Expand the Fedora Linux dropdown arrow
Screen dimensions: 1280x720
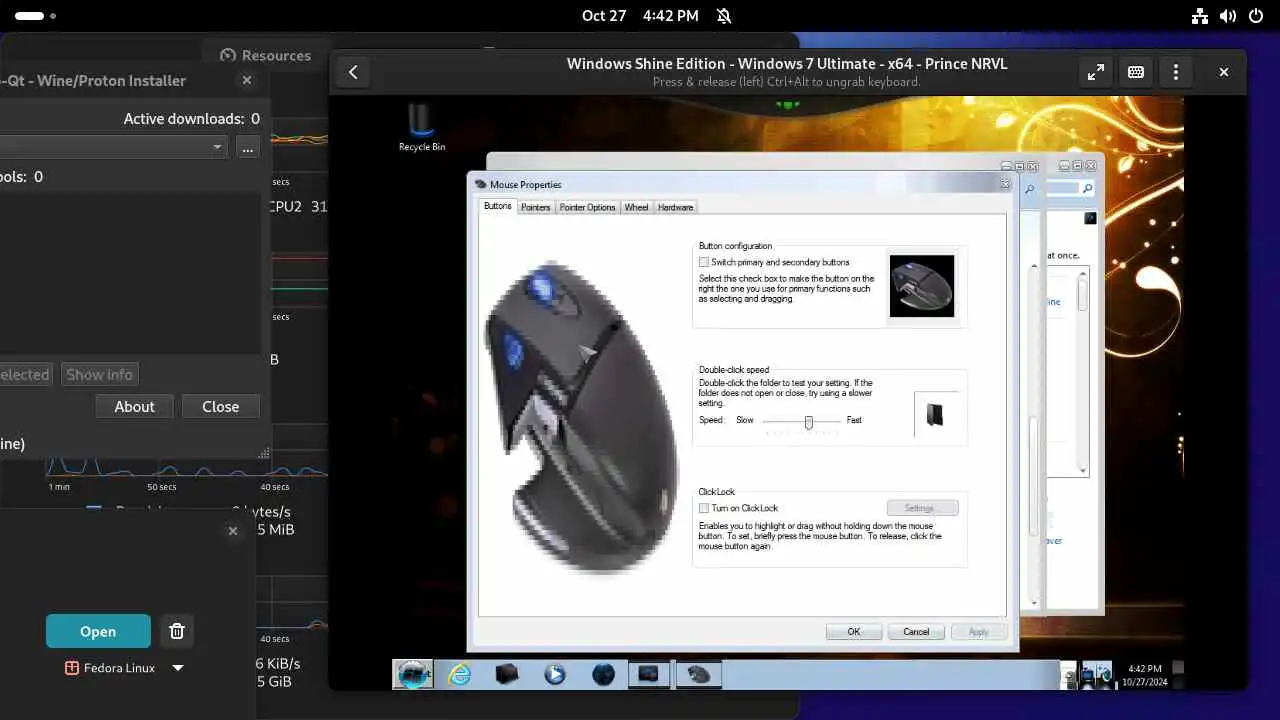click(178, 668)
